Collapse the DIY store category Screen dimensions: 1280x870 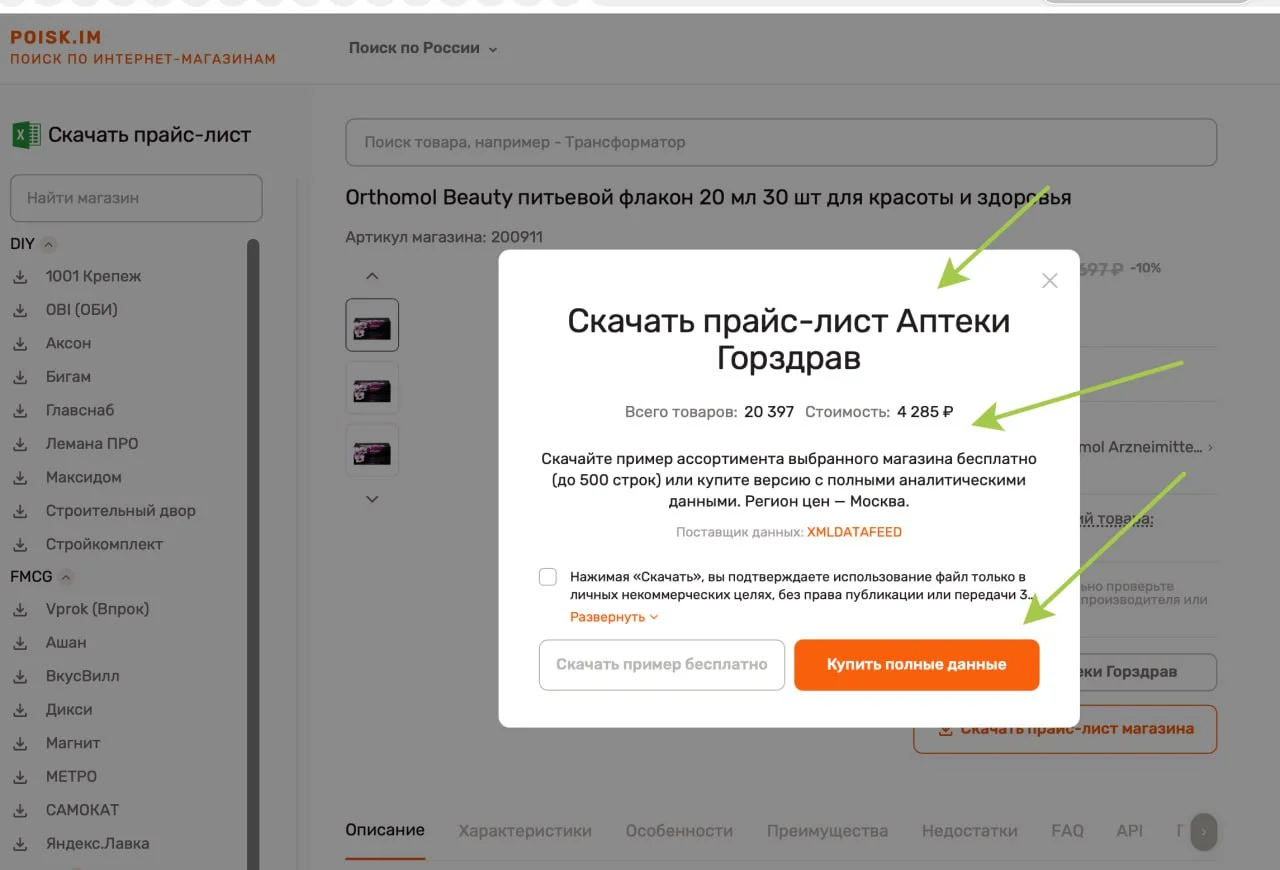(x=49, y=244)
